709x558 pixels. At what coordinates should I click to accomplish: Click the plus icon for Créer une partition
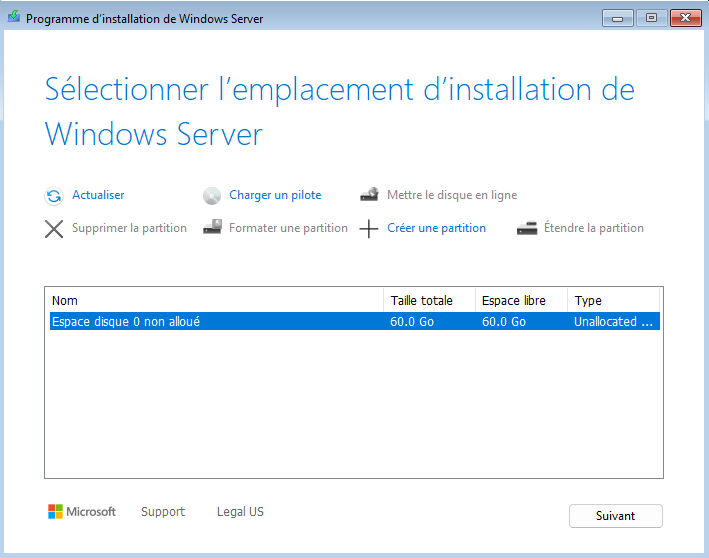pyautogui.click(x=369, y=228)
